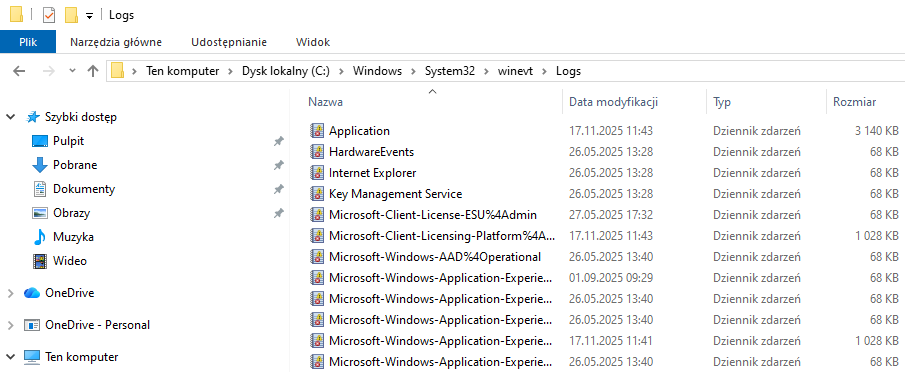Click the Szybki dostęp star icon
Screen dimensions: 905x372
point(33,117)
